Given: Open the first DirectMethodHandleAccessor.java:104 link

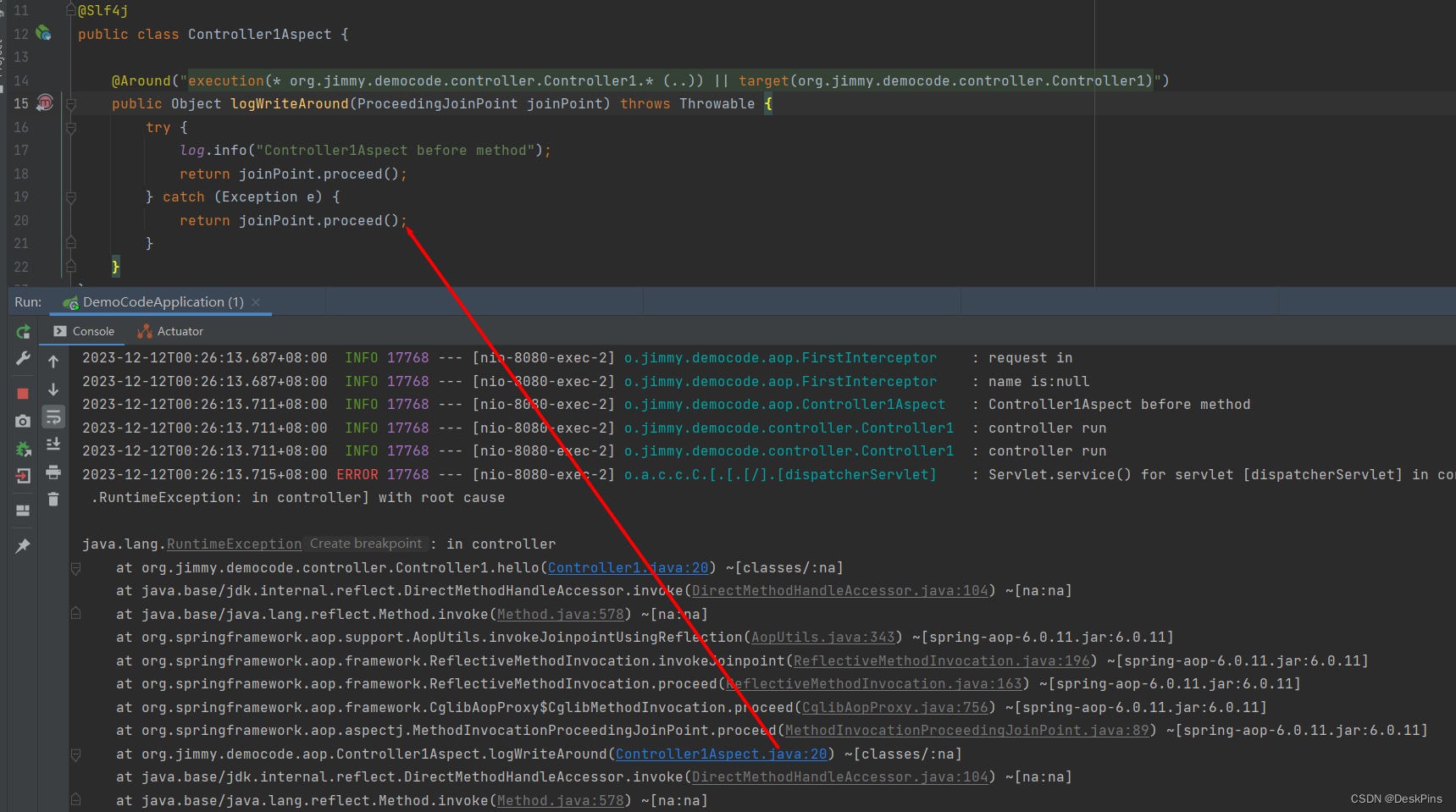Looking at the screenshot, I should tap(840, 591).
